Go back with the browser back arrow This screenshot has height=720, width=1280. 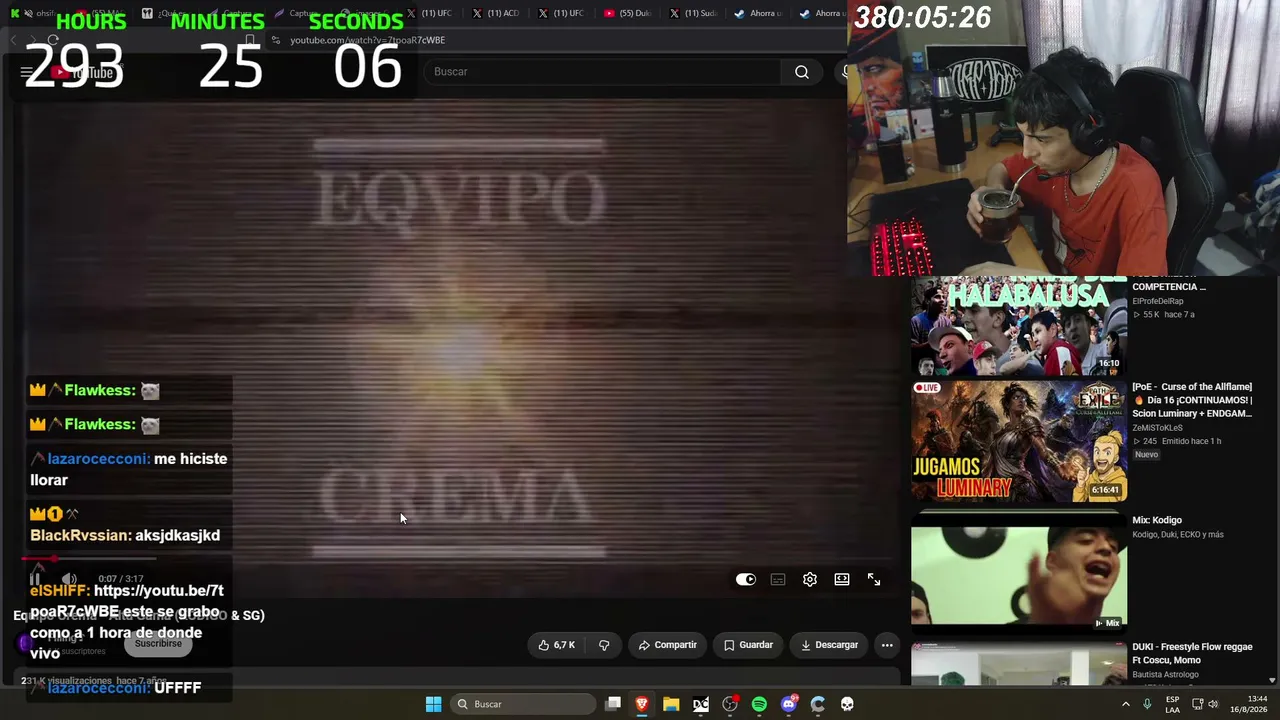(x=14, y=40)
